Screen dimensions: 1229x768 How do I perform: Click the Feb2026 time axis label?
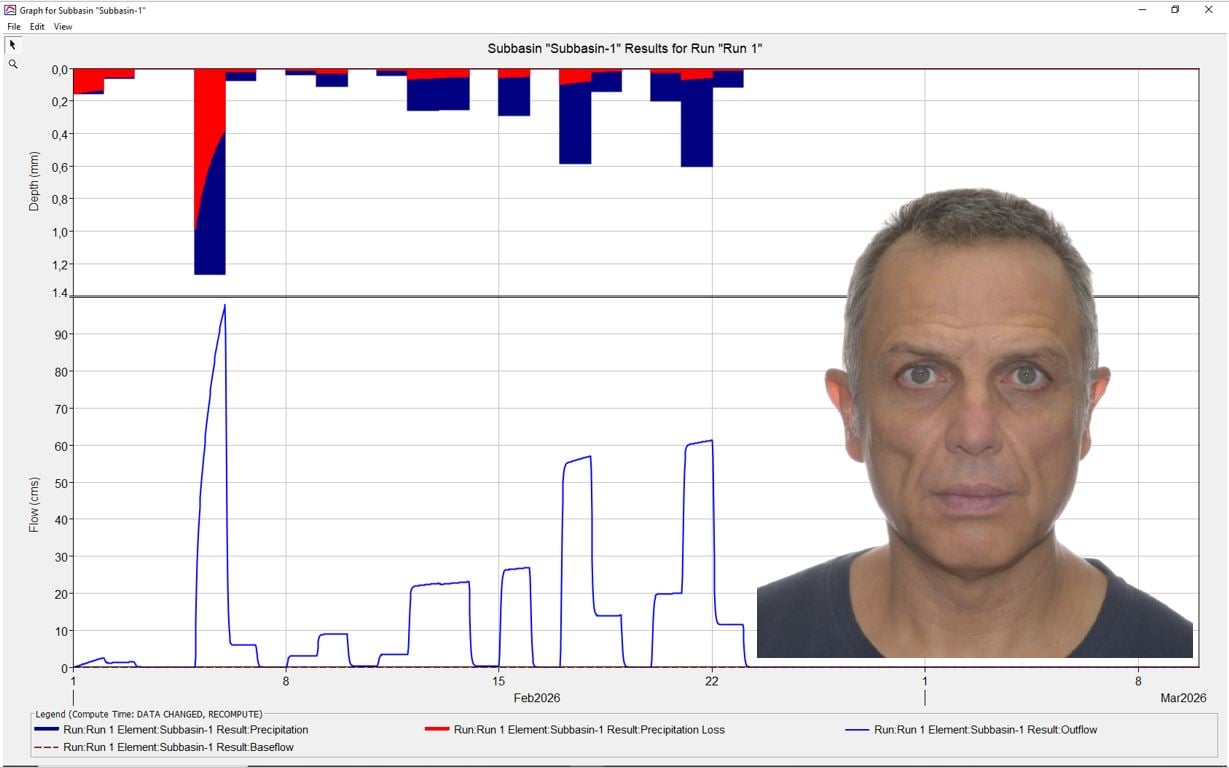[x=537, y=698]
